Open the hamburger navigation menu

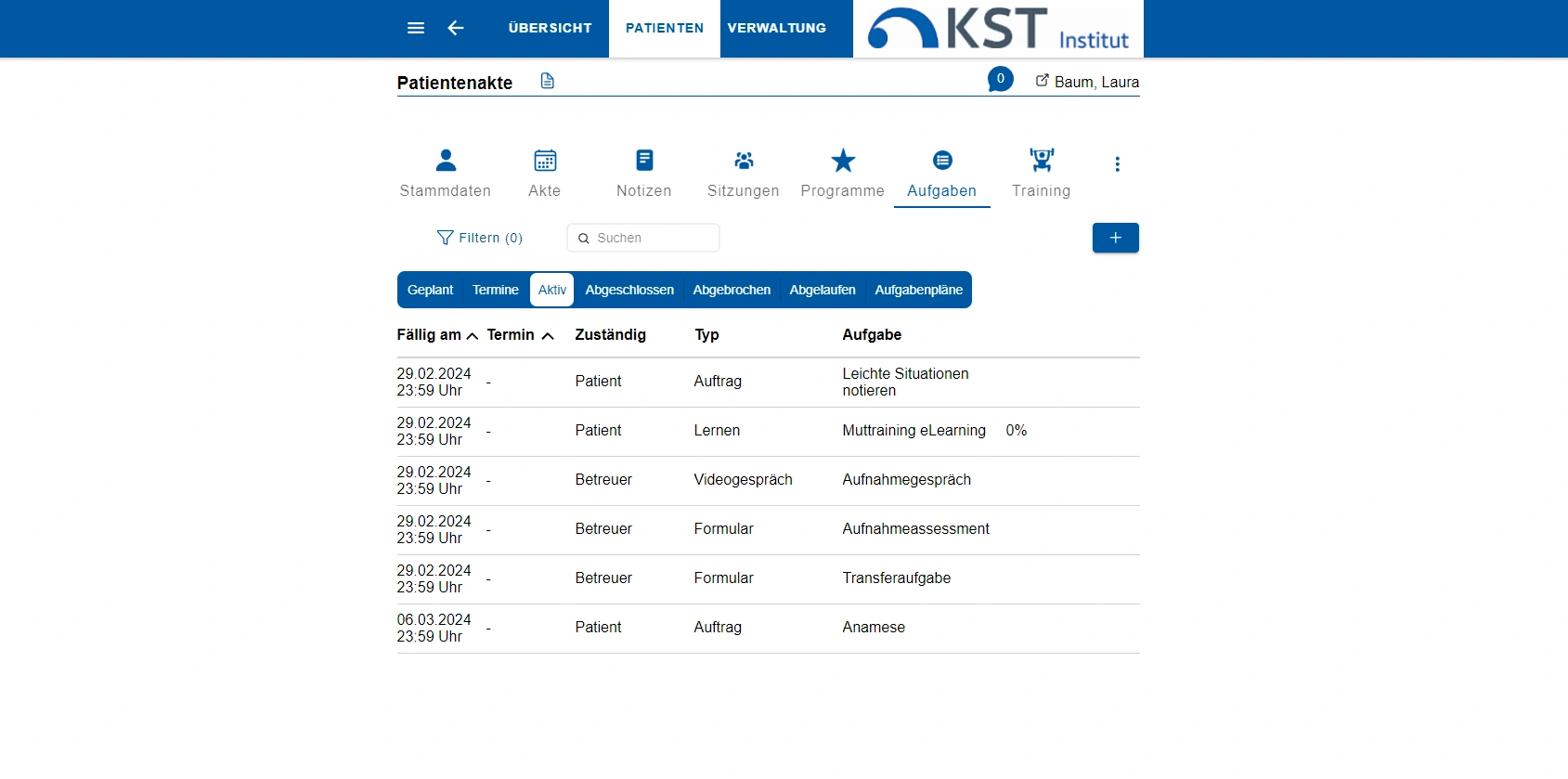pyautogui.click(x=416, y=28)
